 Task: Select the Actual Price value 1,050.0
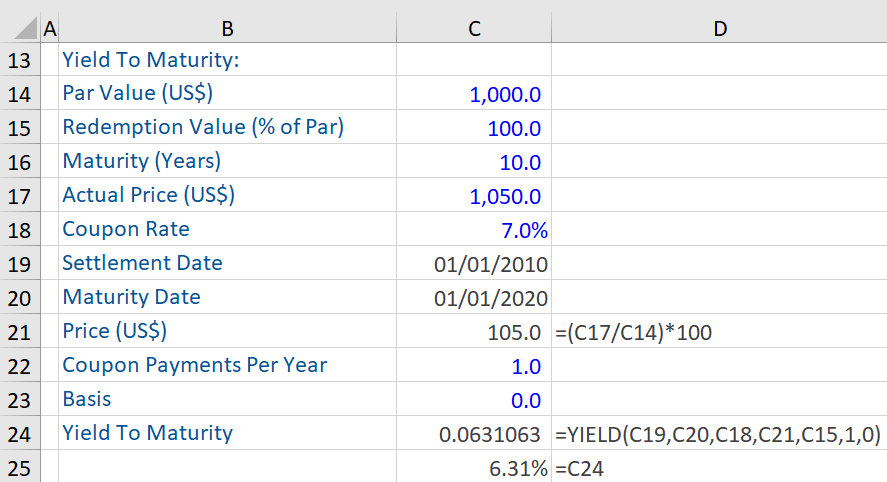coord(474,197)
